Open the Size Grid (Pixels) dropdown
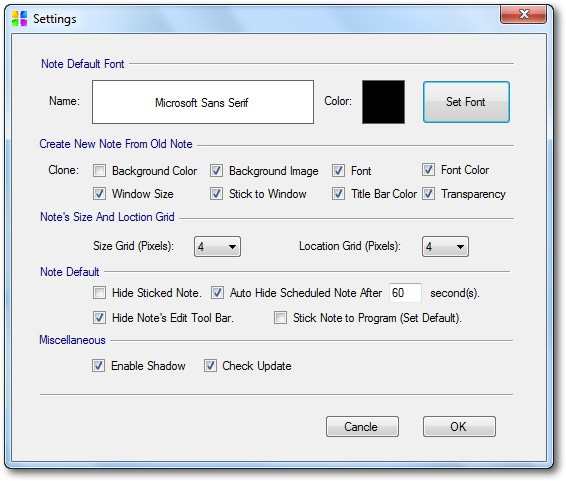 coord(217,247)
